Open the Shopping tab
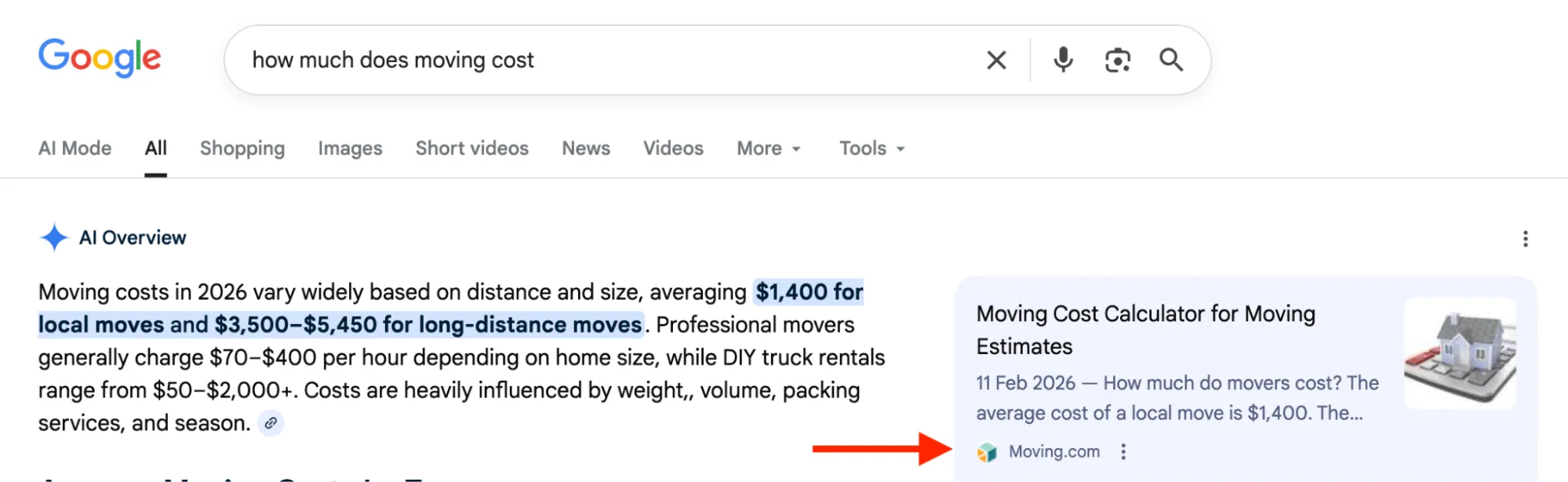Screen dimensions: 1568x482 point(242,148)
